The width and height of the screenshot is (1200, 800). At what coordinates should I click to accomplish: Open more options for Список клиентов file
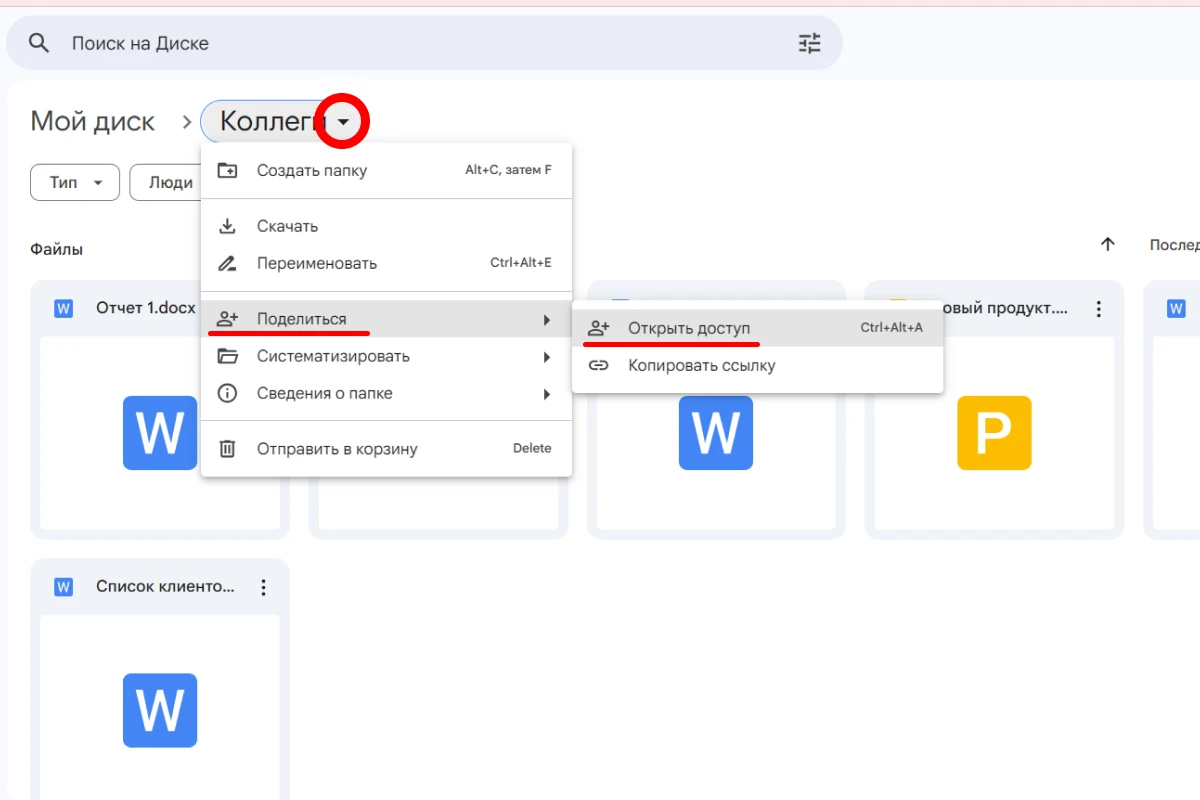(x=264, y=587)
